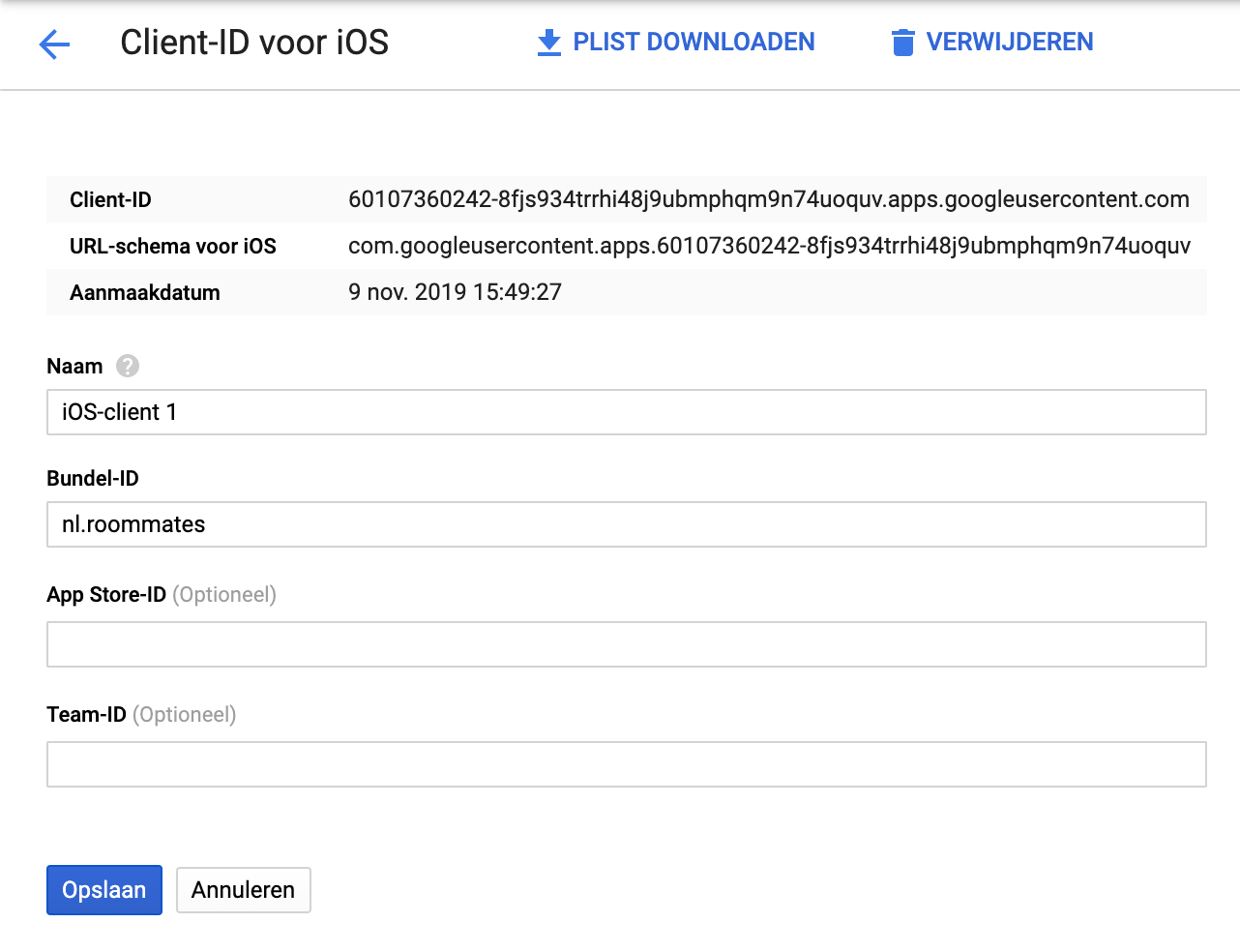Click inside the Naam field showing iOS-client 1
1240x952 pixels.
(626, 411)
